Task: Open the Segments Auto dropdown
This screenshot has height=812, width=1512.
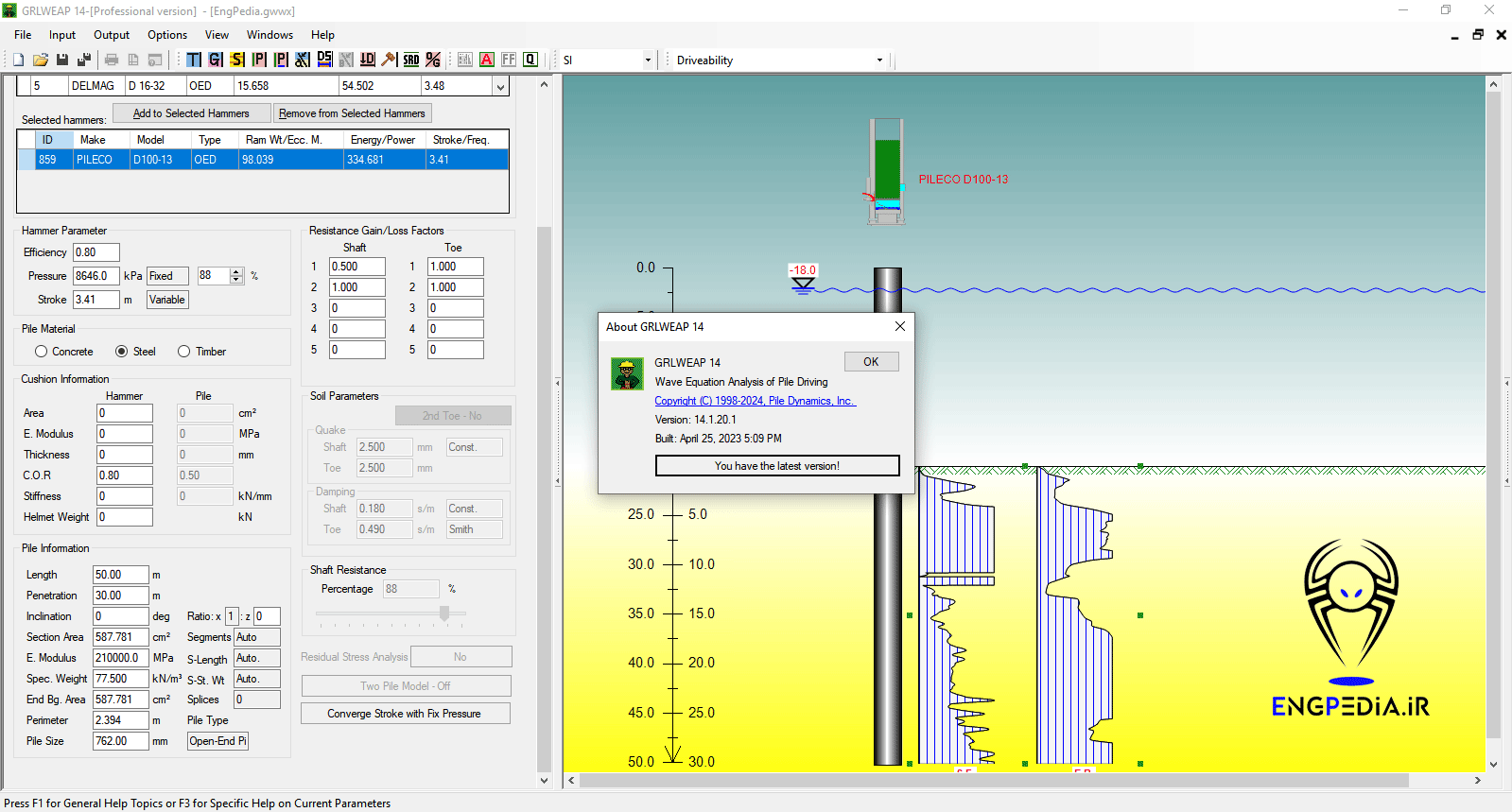Action: coord(256,637)
